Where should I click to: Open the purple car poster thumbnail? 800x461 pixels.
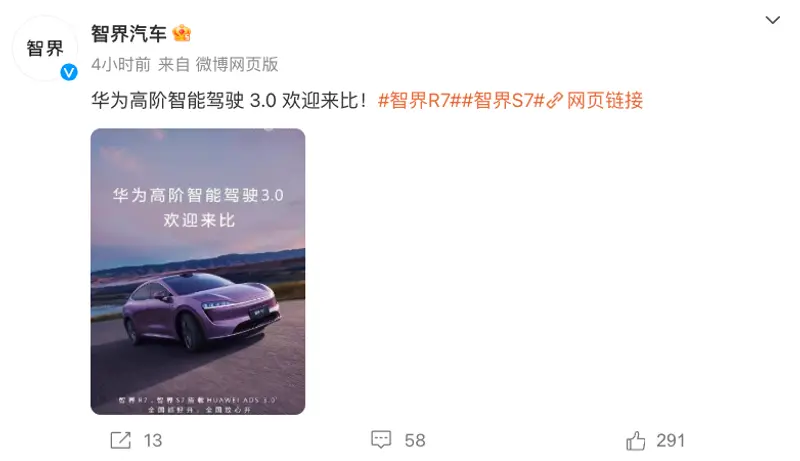coord(198,271)
